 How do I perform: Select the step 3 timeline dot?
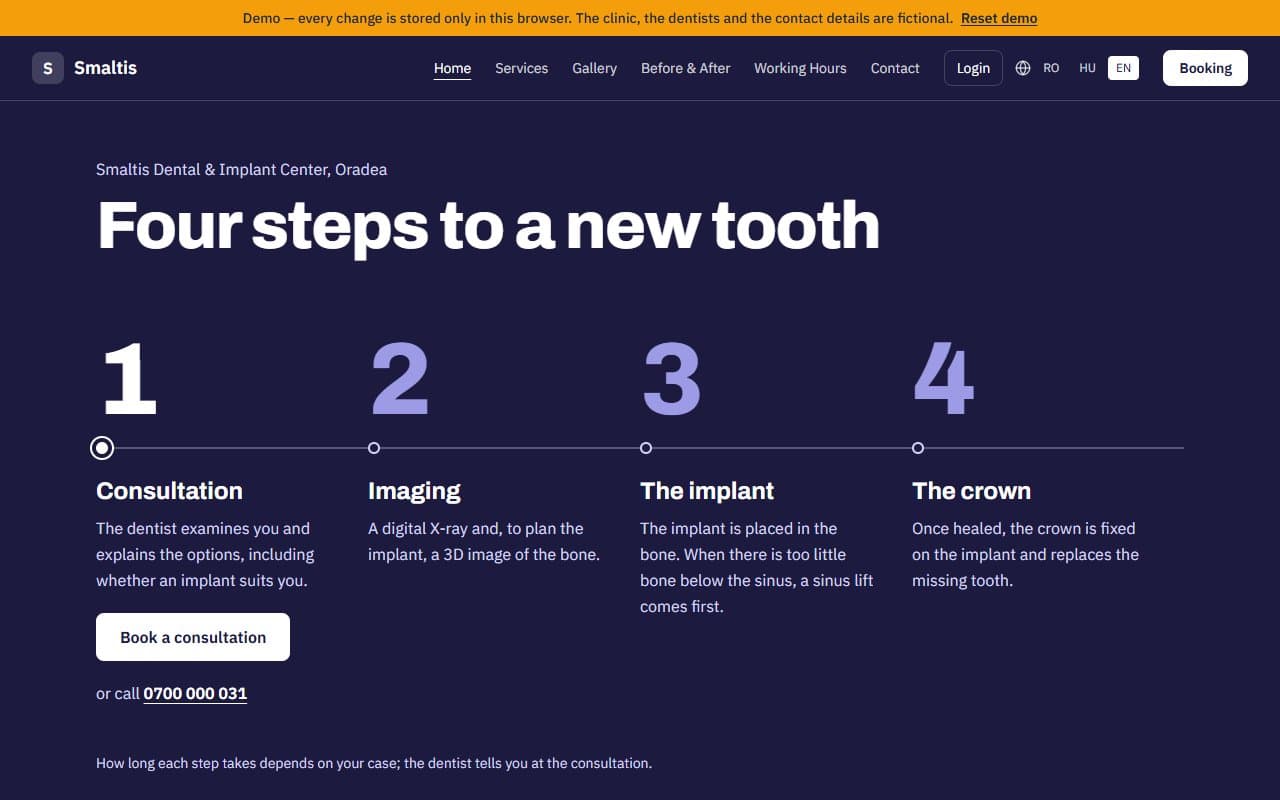point(646,448)
